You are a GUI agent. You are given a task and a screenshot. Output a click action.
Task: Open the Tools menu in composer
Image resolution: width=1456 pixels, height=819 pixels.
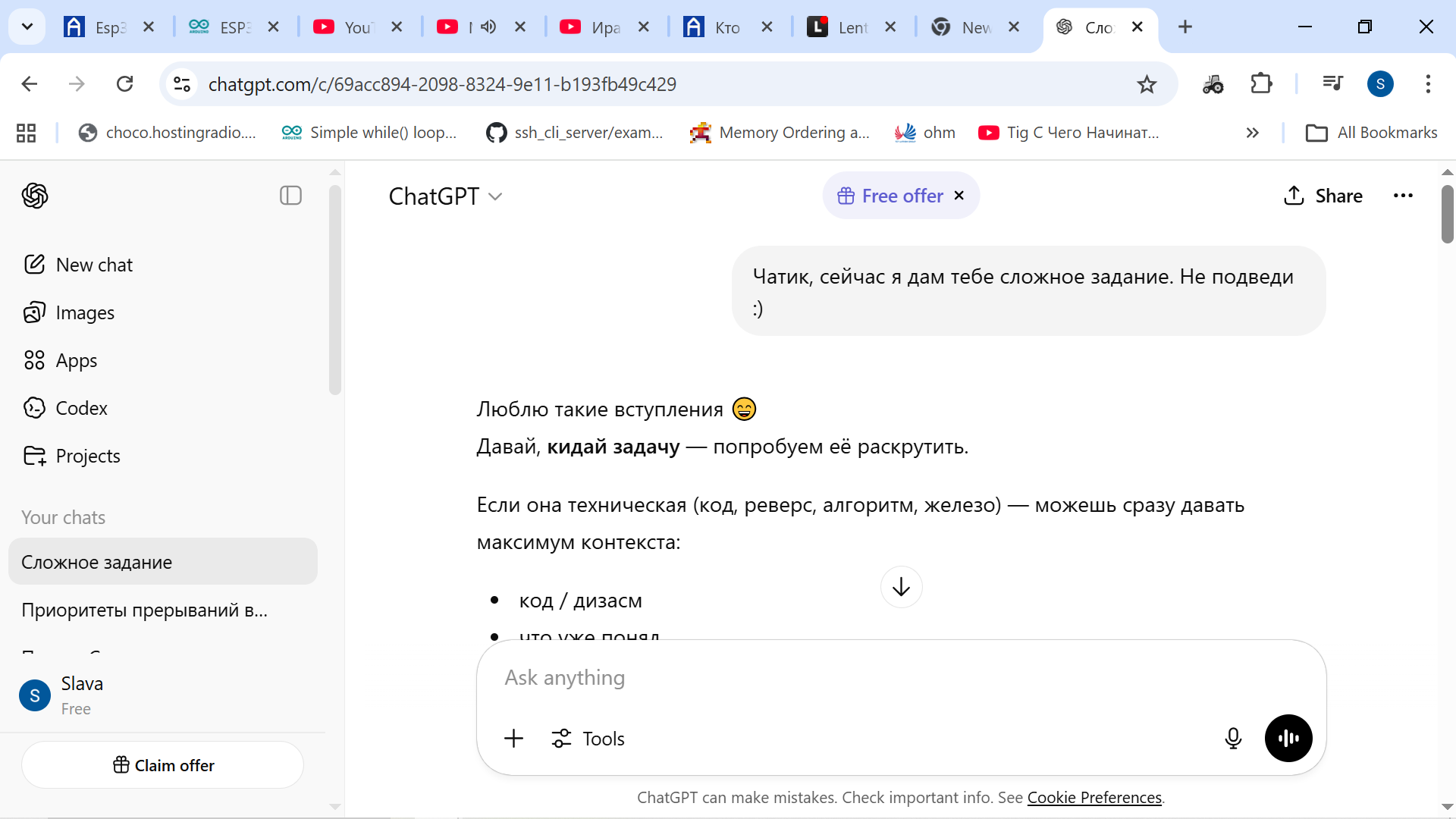[588, 739]
